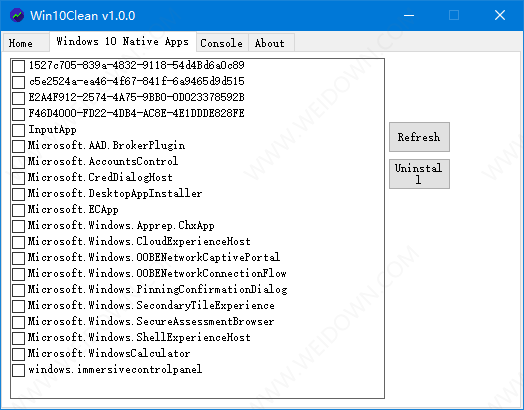Screen dimensions: 524x410
Task: Check Microsoft.Windows.OOBENetworkCaptivePortal checkbox
Action: click(x=18, y=258)
